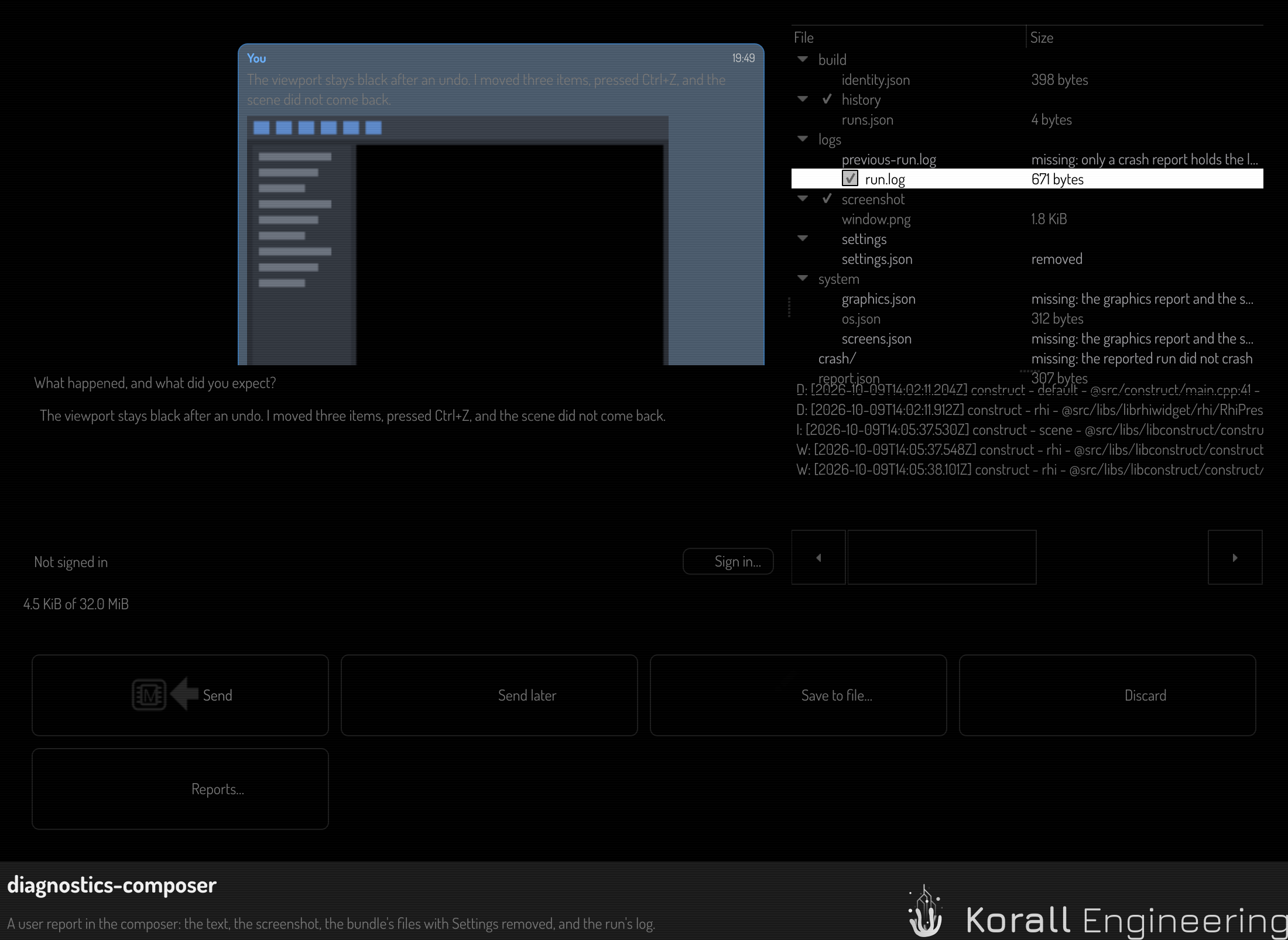Toggle the history folder checkmark

pyautogui.click(x=827, y=99)
